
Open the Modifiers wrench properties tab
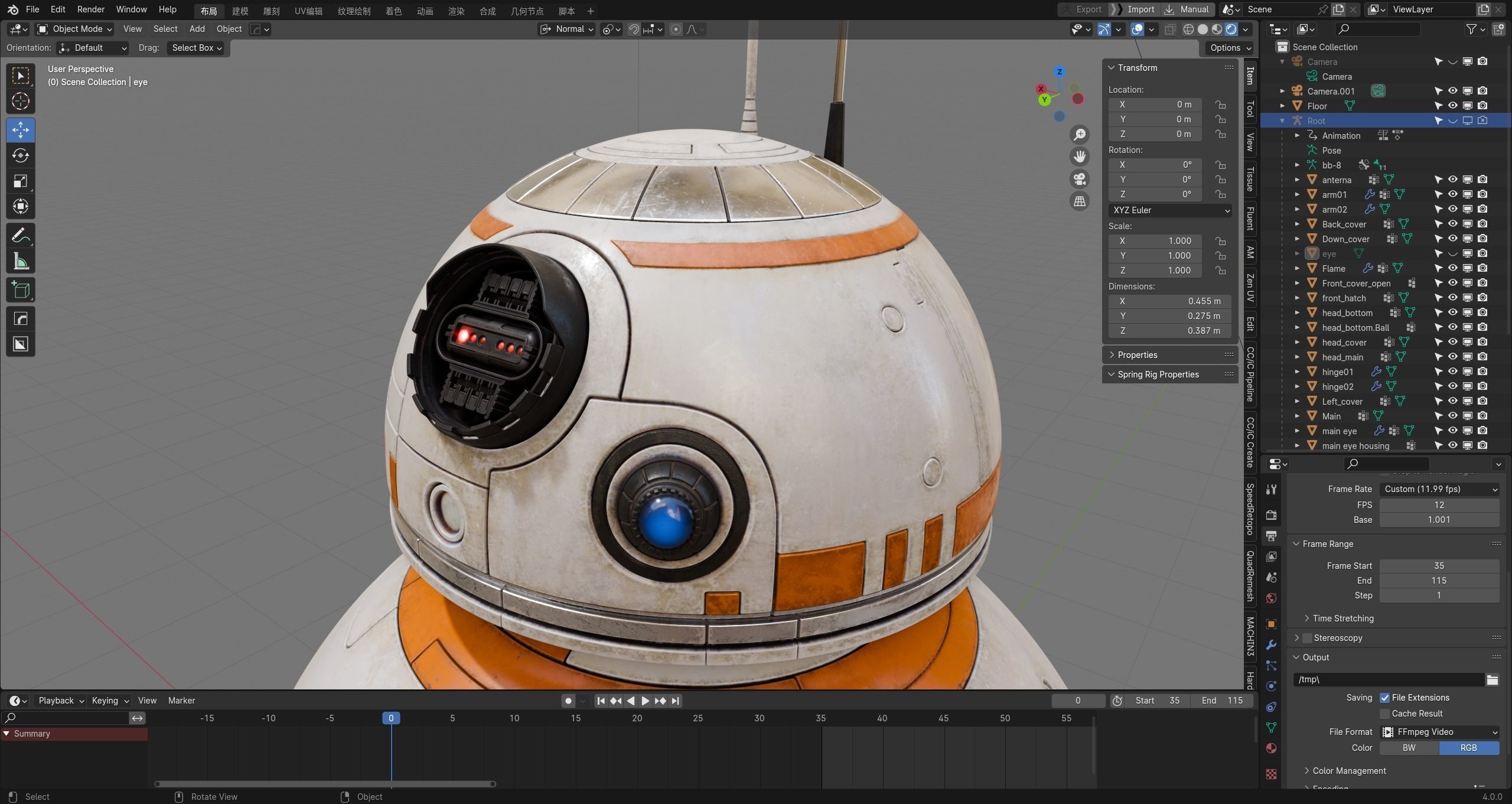1272,645
